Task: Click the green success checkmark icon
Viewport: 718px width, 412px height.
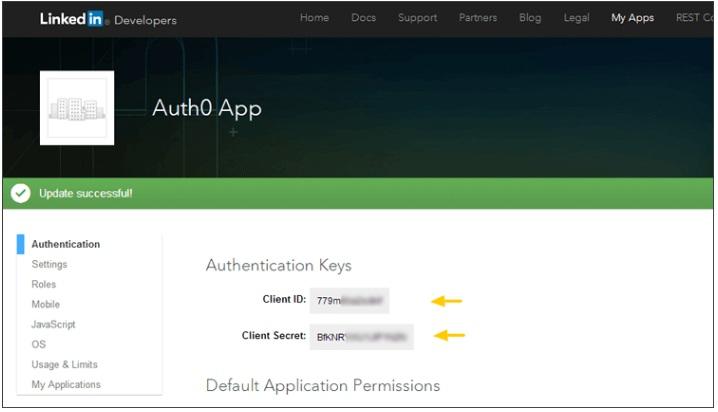Action: tap(21, 193)
